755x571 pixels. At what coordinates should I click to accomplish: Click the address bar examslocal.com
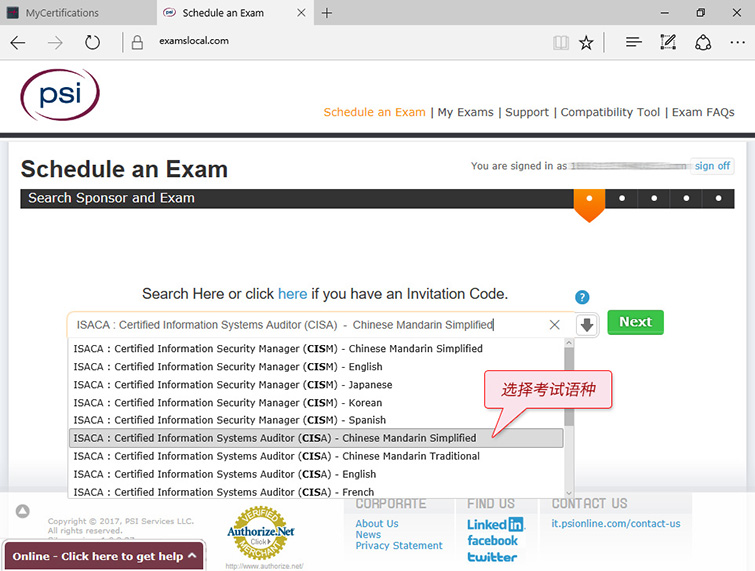point(194,41)
